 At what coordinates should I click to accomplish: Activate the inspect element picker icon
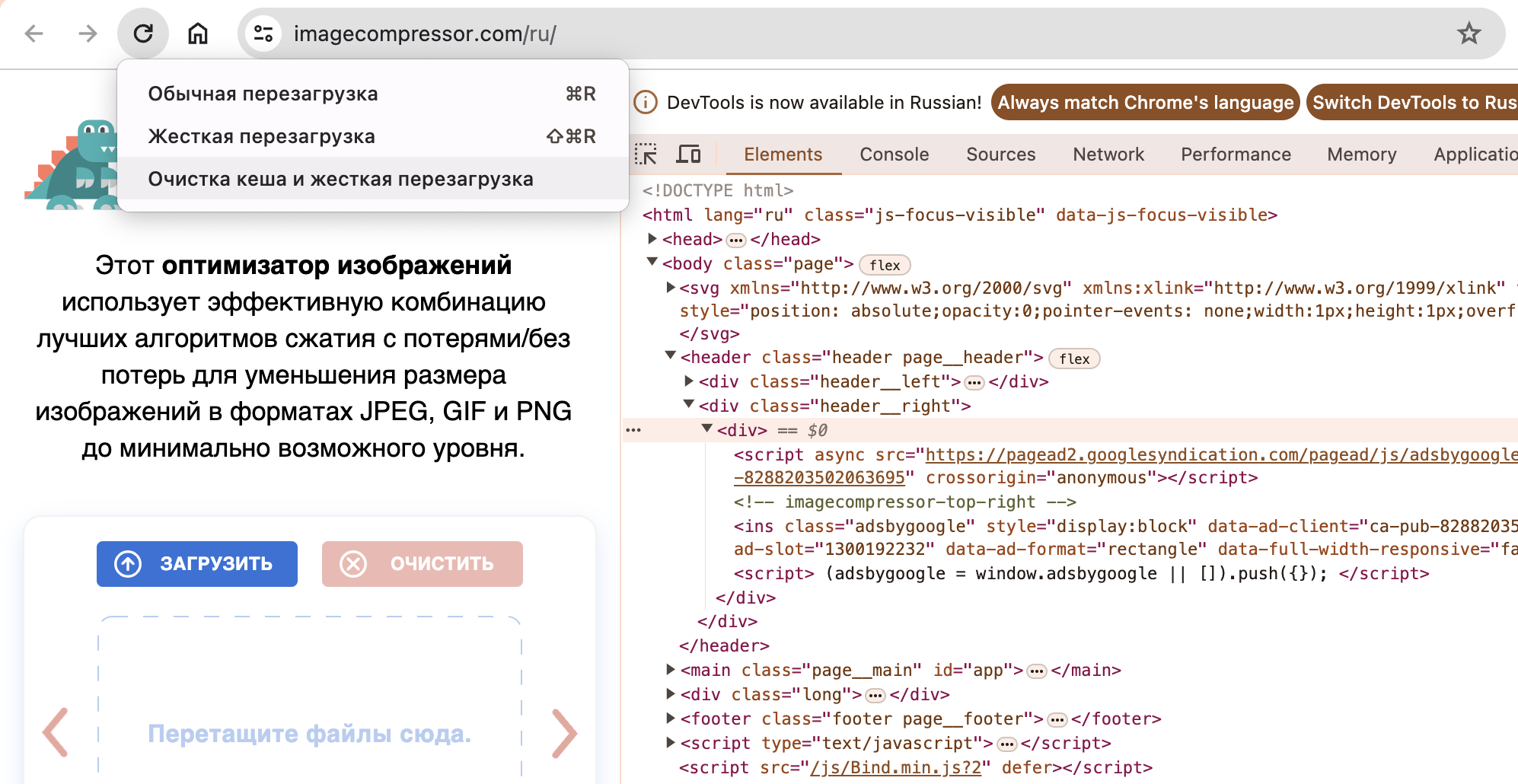point(646,155)
